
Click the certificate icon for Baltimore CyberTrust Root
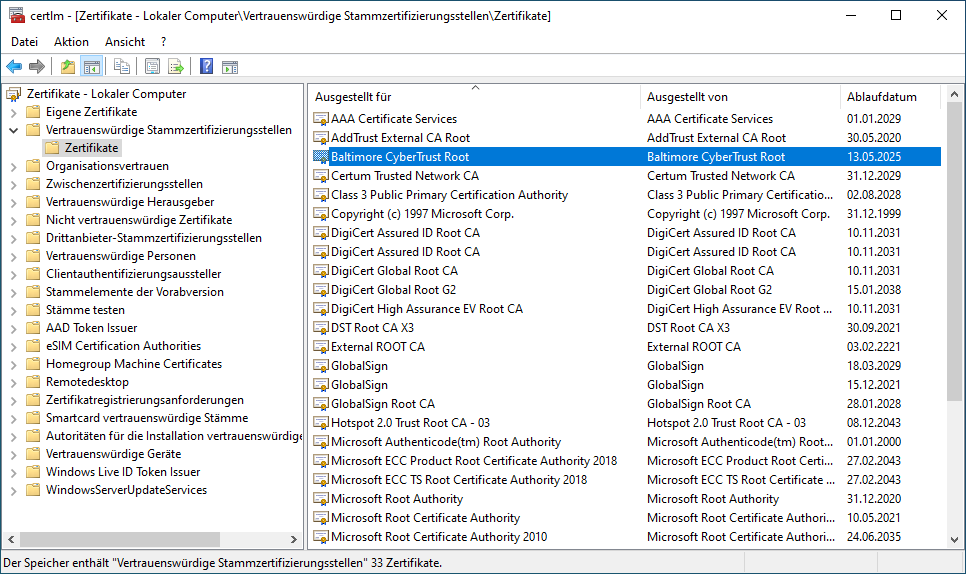[320, 157]
